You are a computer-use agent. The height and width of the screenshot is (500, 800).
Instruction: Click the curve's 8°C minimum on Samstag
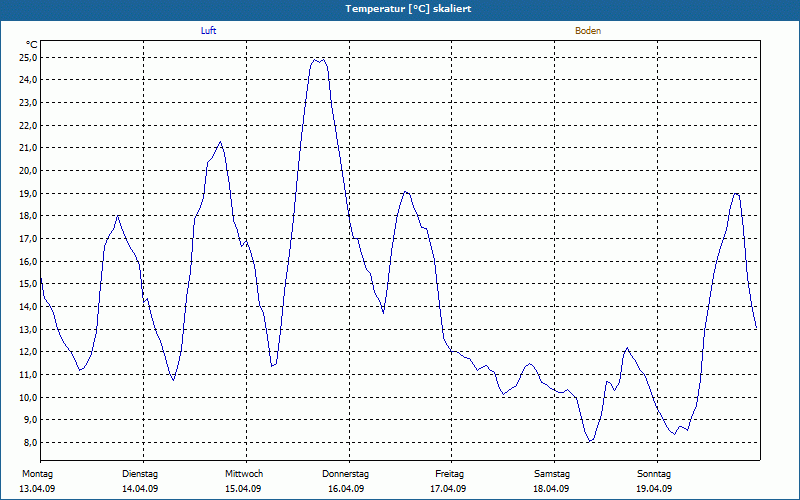coord(590,441)
